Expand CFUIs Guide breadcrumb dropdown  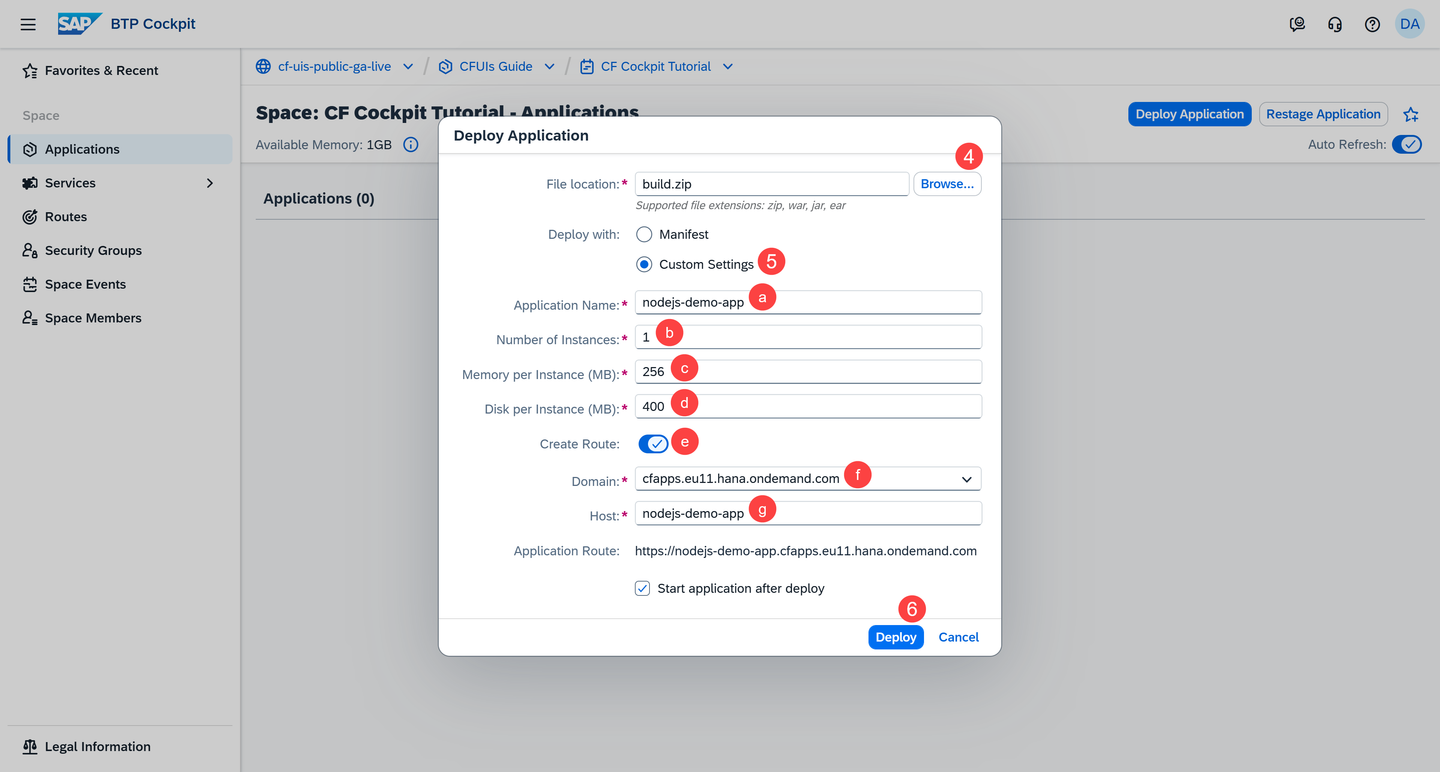[x=550, y=67]
